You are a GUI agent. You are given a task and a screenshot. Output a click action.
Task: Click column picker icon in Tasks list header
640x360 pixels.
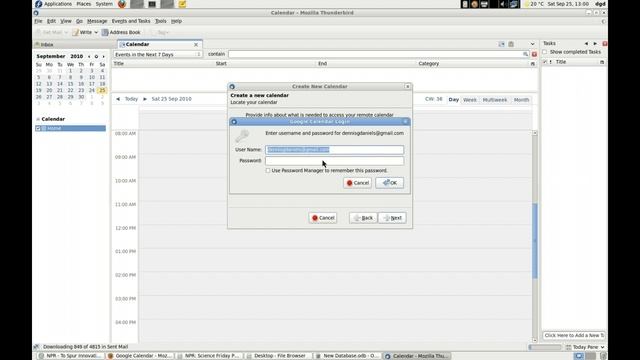(602, 62)
